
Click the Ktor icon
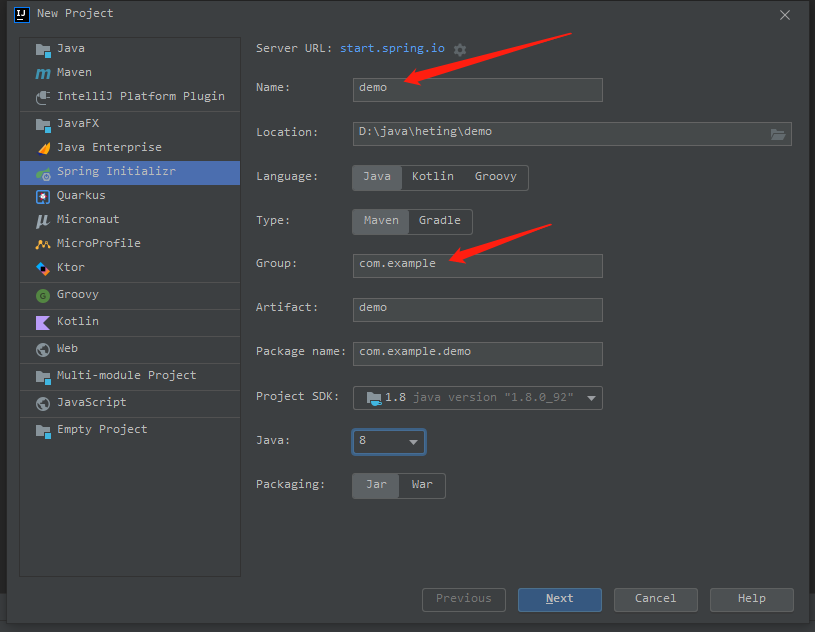tap(43, 268)
